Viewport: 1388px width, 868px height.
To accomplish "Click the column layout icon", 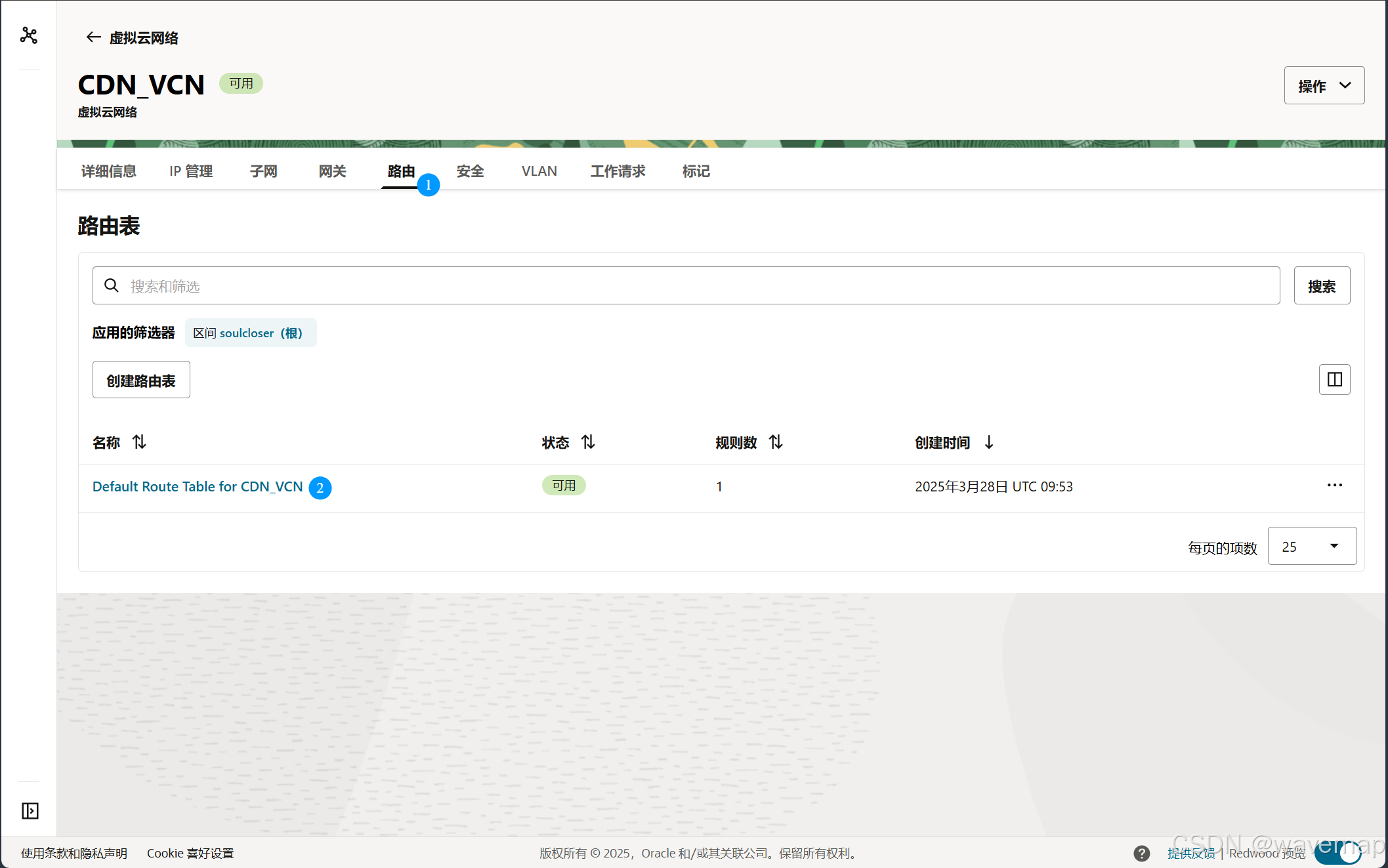I will tap(1334, 379).
